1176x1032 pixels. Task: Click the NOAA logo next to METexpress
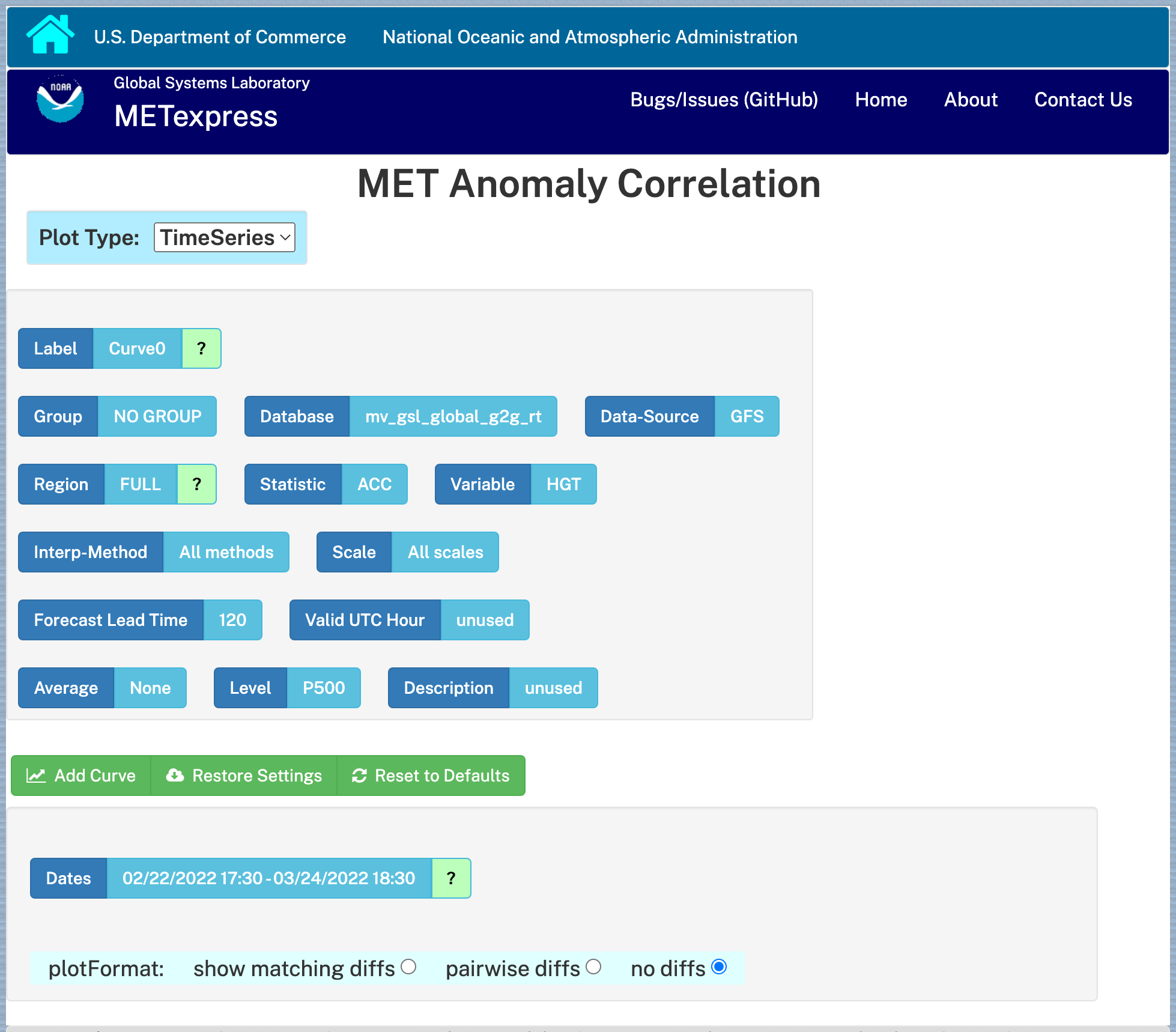point(60,99)
